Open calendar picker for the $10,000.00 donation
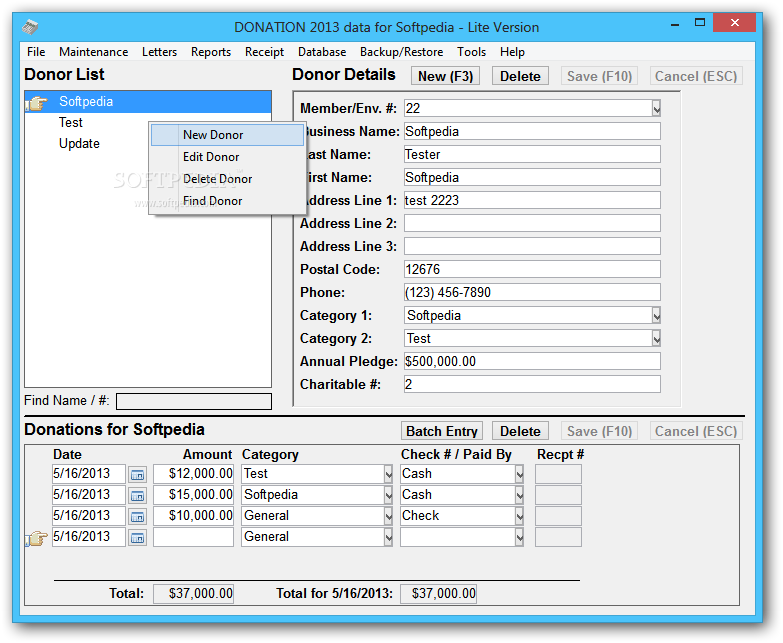Image resolution: width=783 pixels, height=643 pixels. (x=137, y=516)
